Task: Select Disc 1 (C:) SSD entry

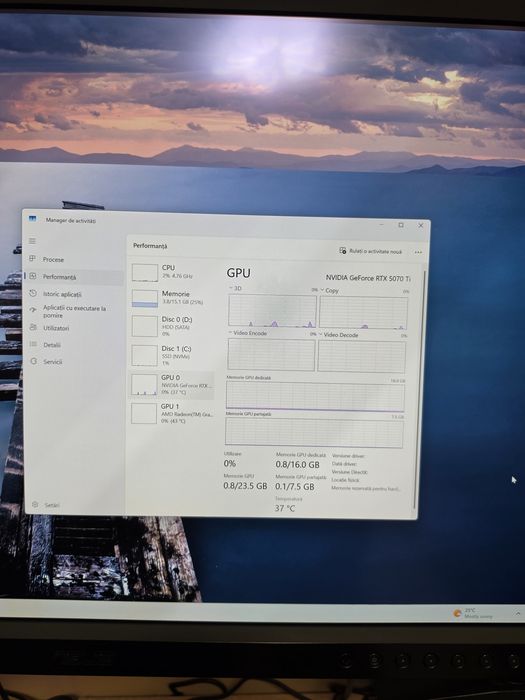Action: click(172, 355)
